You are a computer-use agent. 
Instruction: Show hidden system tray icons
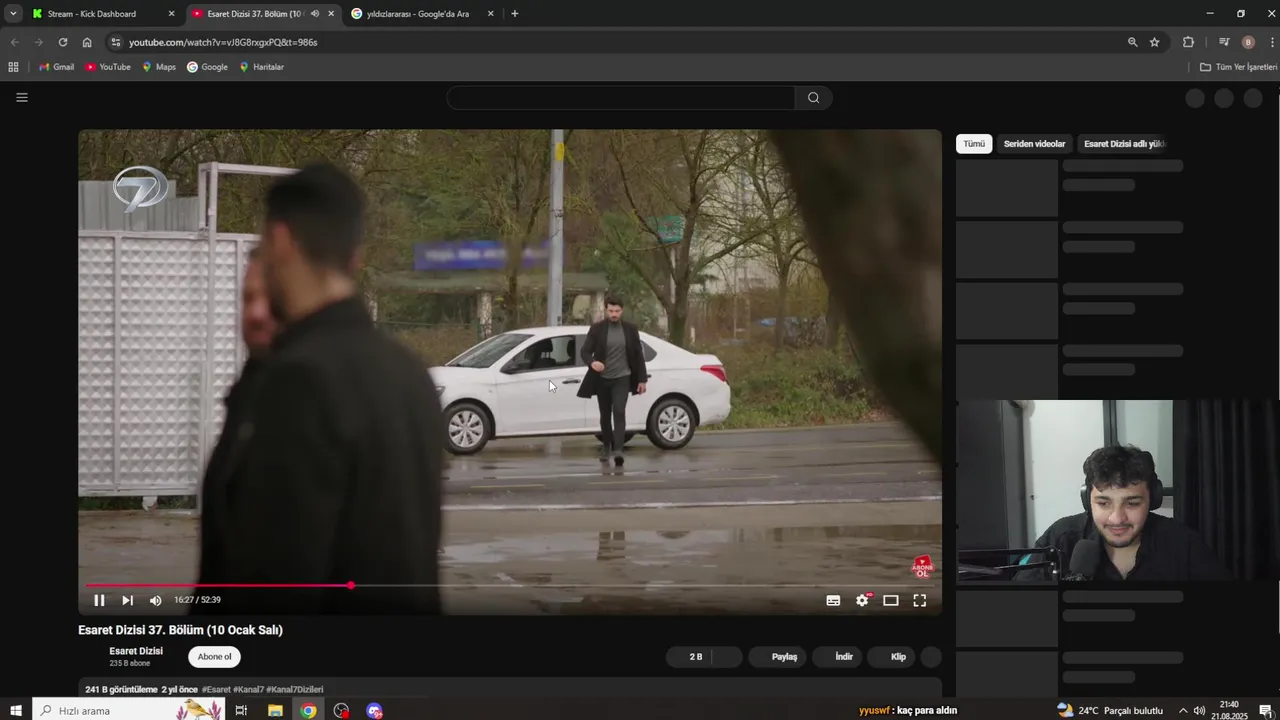1183,710
